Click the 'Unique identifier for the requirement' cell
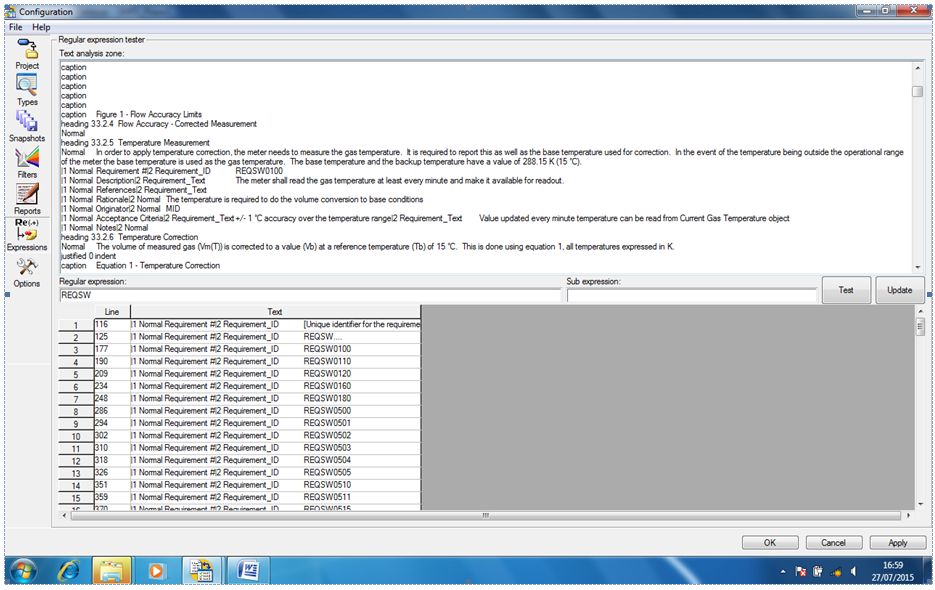 pyautogui.click(x=275, y=325)
